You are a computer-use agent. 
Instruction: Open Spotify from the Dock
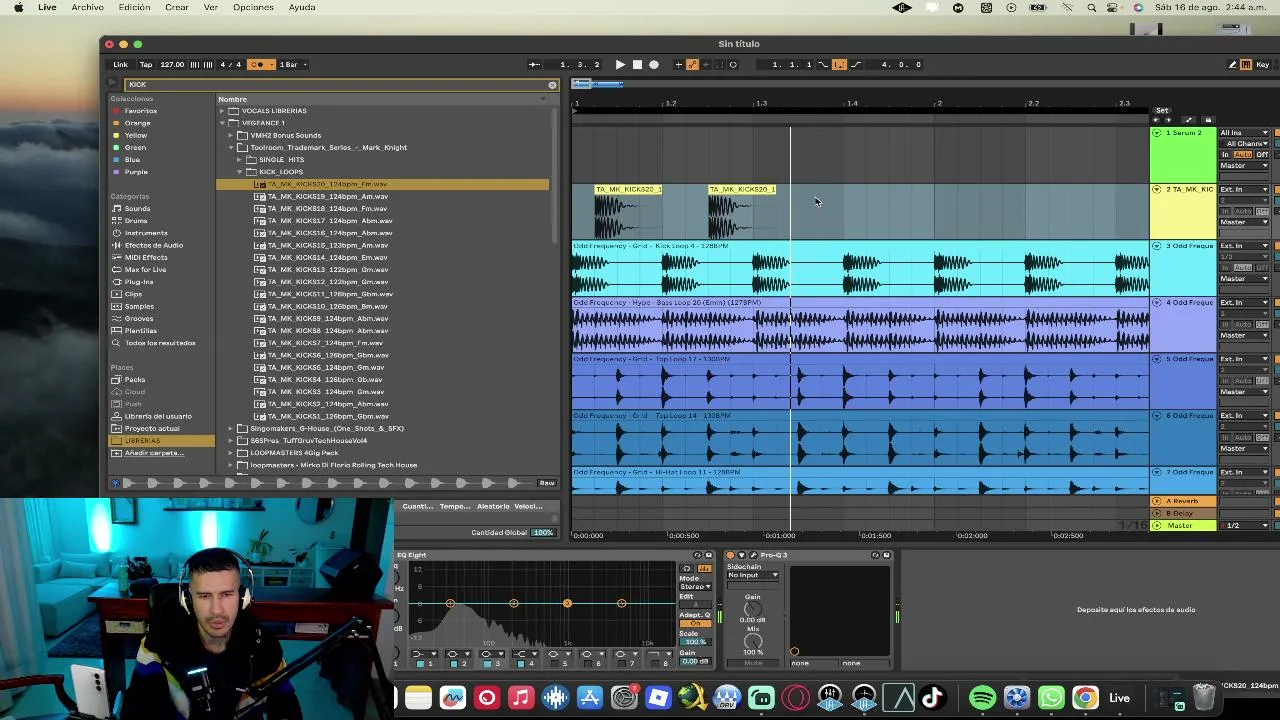(x=983, y=697)
